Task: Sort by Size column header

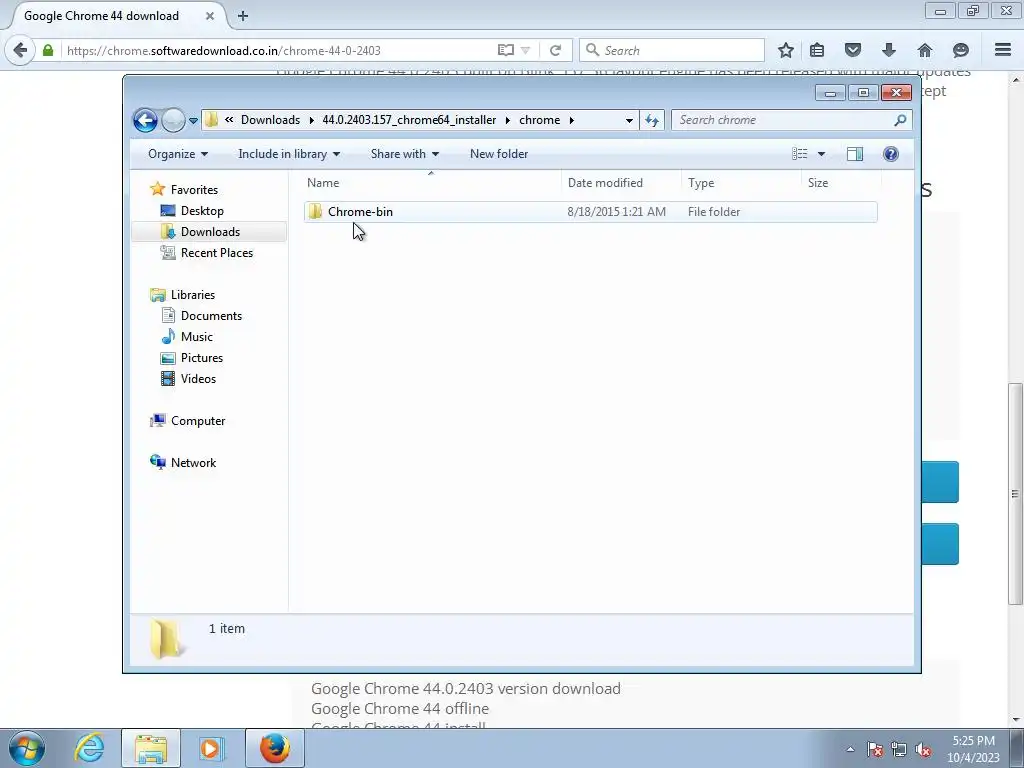Action: (x=841, y=183)
